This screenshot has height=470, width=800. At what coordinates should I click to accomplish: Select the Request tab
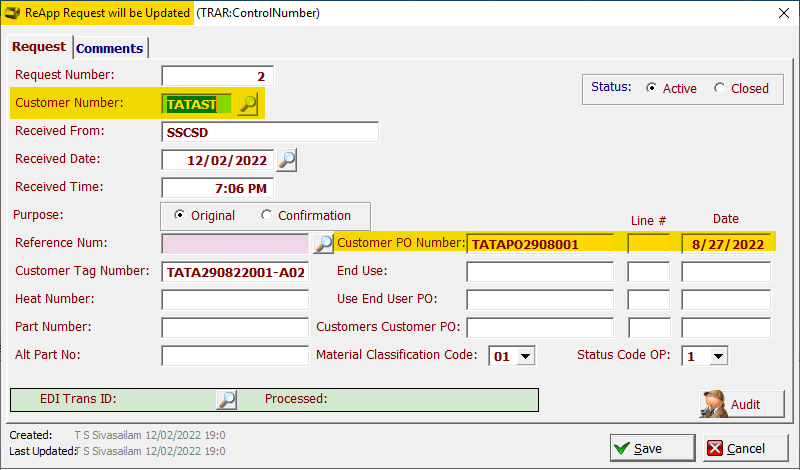pos(40,47)
